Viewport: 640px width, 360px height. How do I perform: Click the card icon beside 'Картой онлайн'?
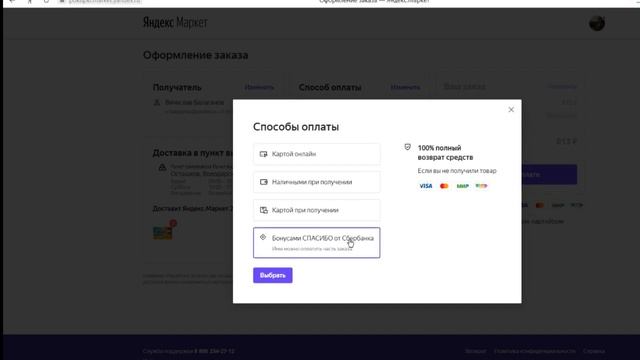click(x=264, y=154)
